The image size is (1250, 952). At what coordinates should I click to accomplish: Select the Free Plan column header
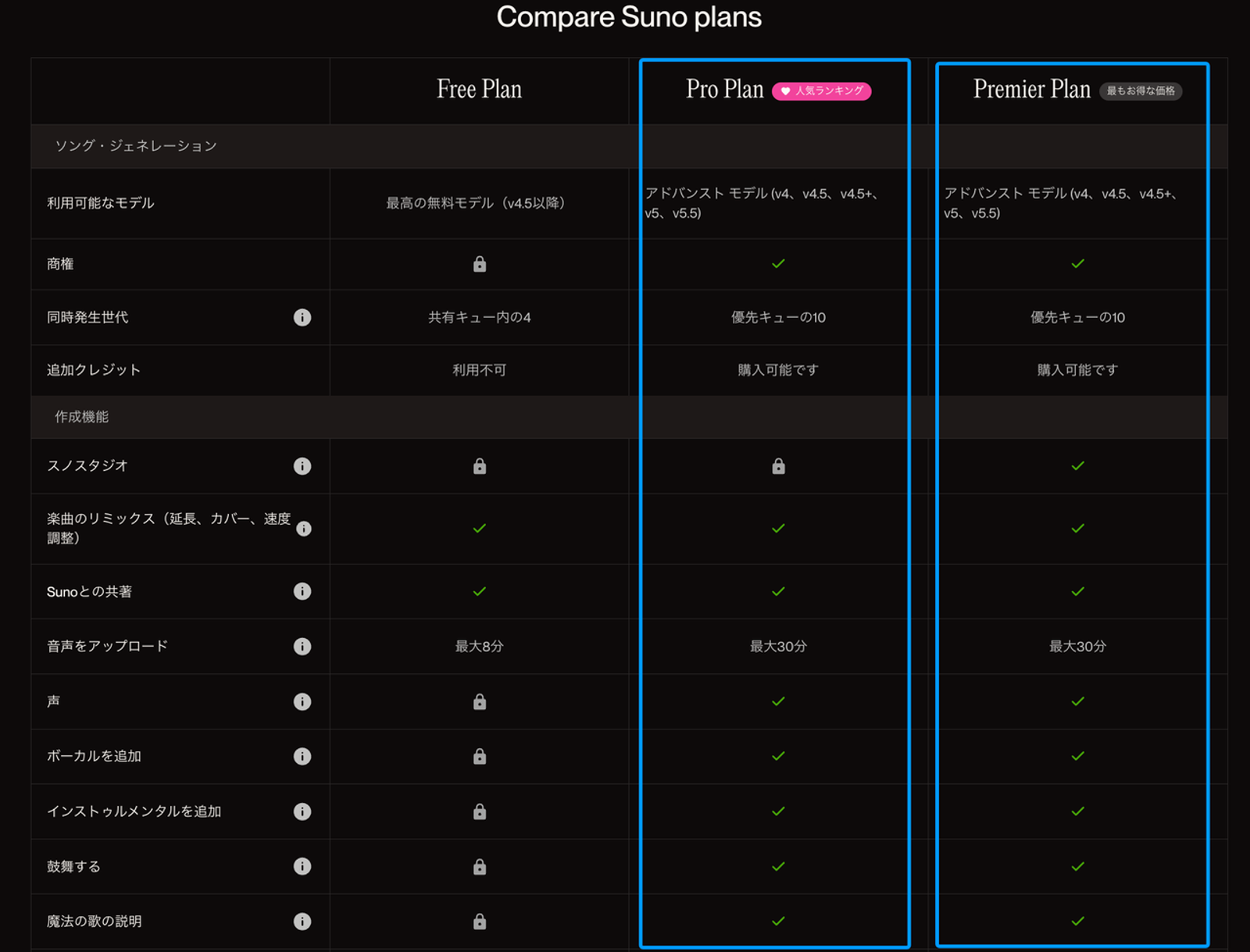(479, 90)
